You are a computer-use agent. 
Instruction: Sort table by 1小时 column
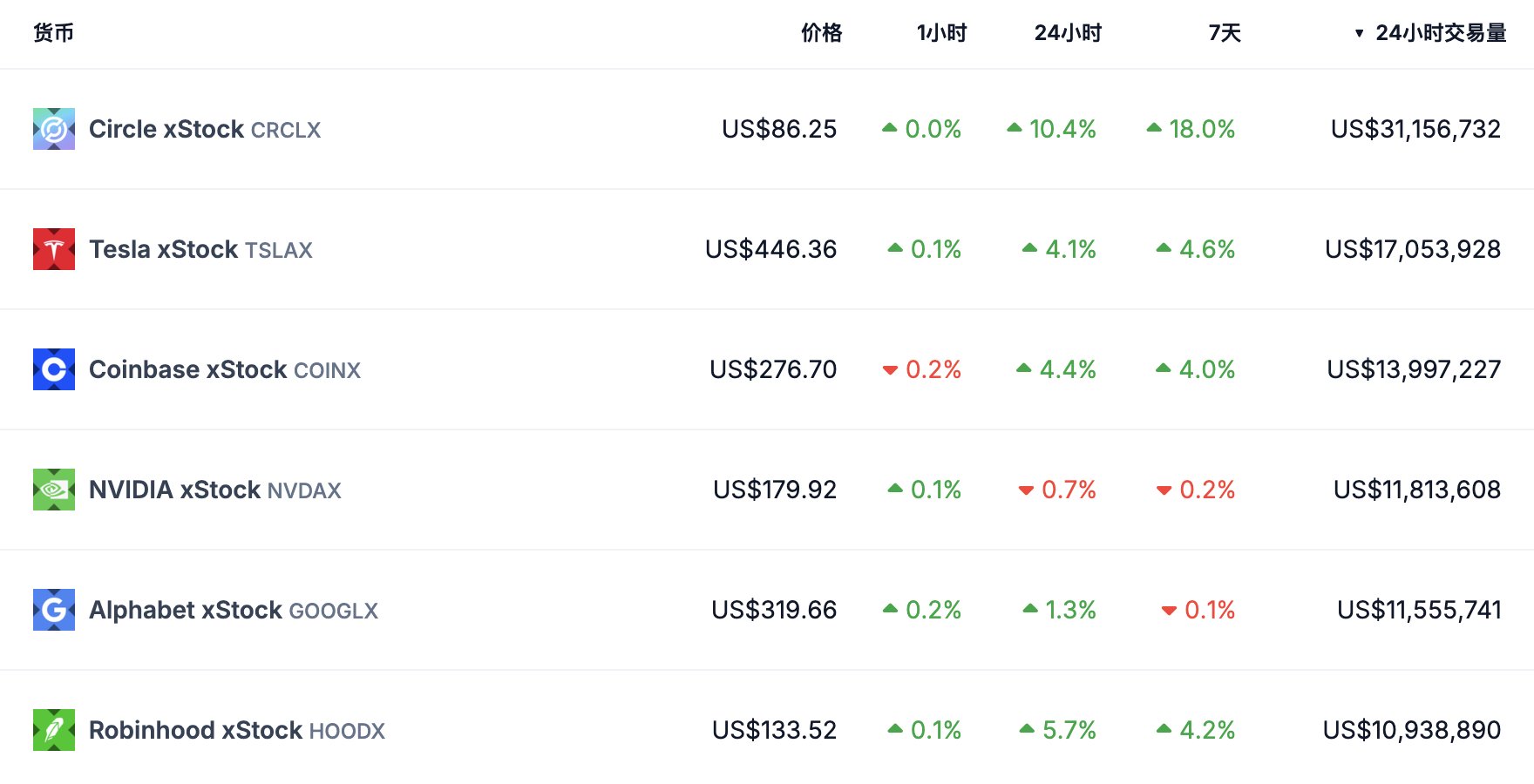coord(941,33)
